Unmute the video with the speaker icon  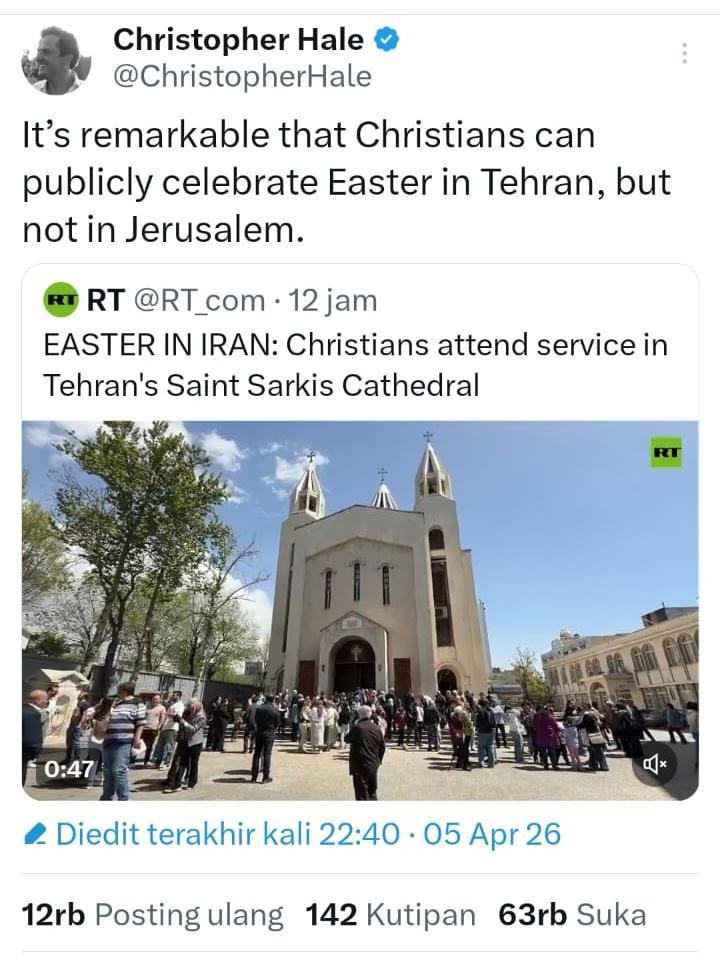tap(655, 765)
